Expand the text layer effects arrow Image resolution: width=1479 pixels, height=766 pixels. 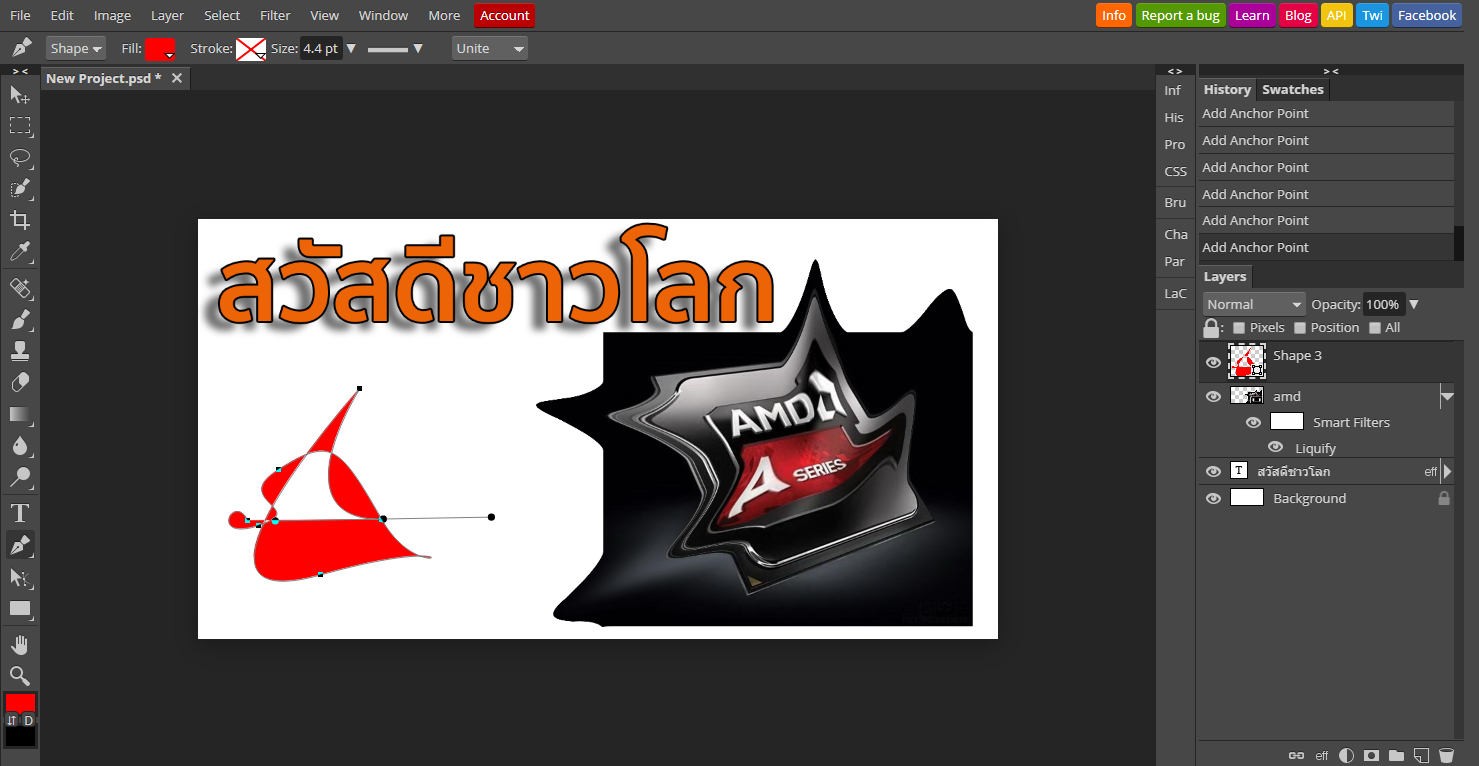[1447, 471]
